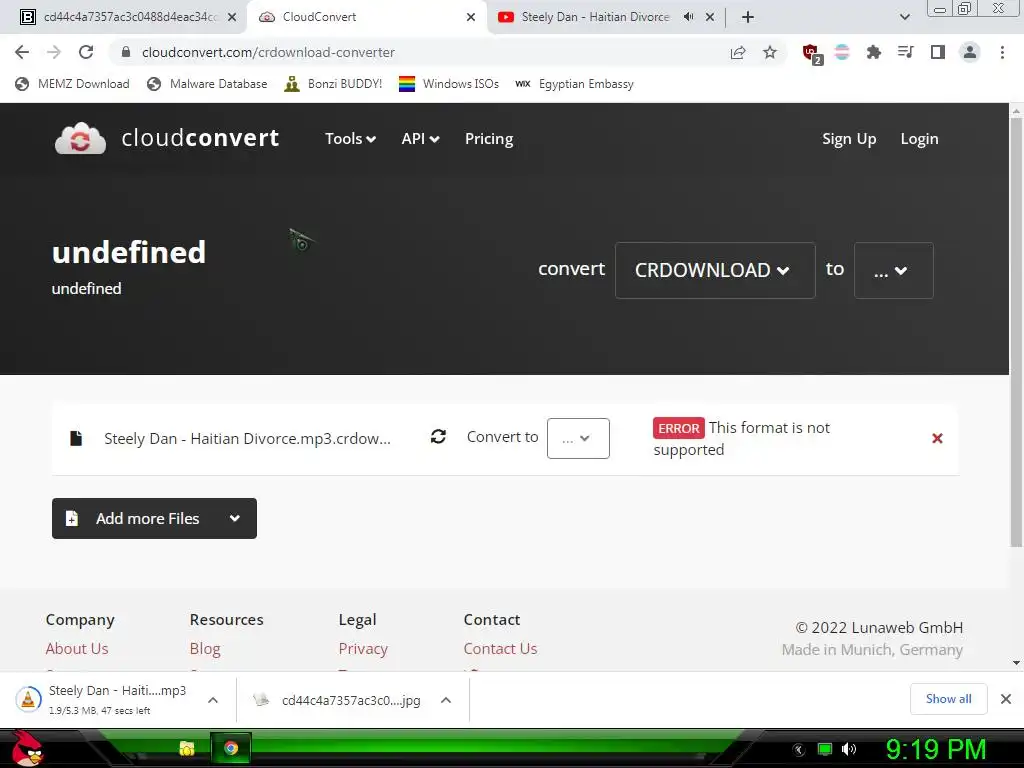Close the downloads bar
This screenshot has width=1024, height=768.
coord(1006,699)
